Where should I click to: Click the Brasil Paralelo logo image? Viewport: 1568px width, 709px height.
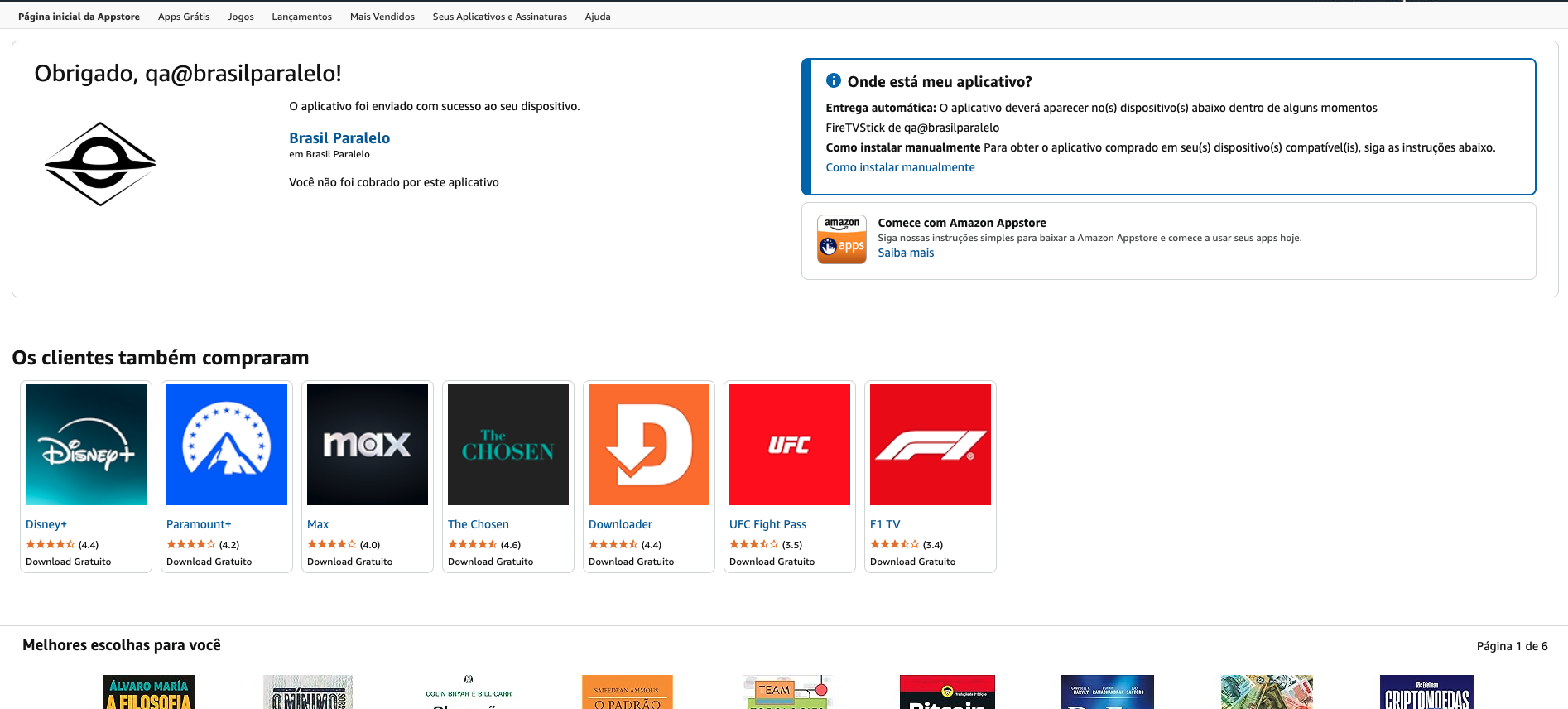tap(100, 164)
